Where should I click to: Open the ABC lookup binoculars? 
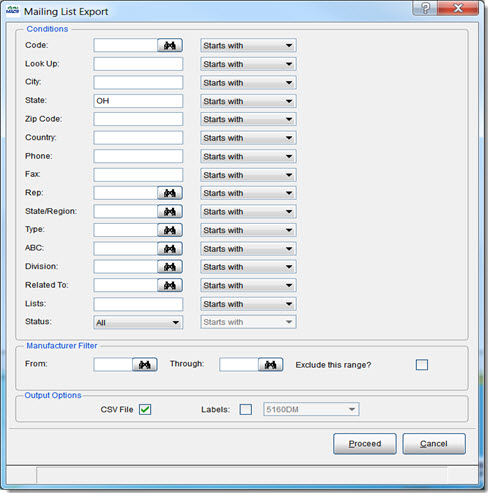(x=170, y=248)
